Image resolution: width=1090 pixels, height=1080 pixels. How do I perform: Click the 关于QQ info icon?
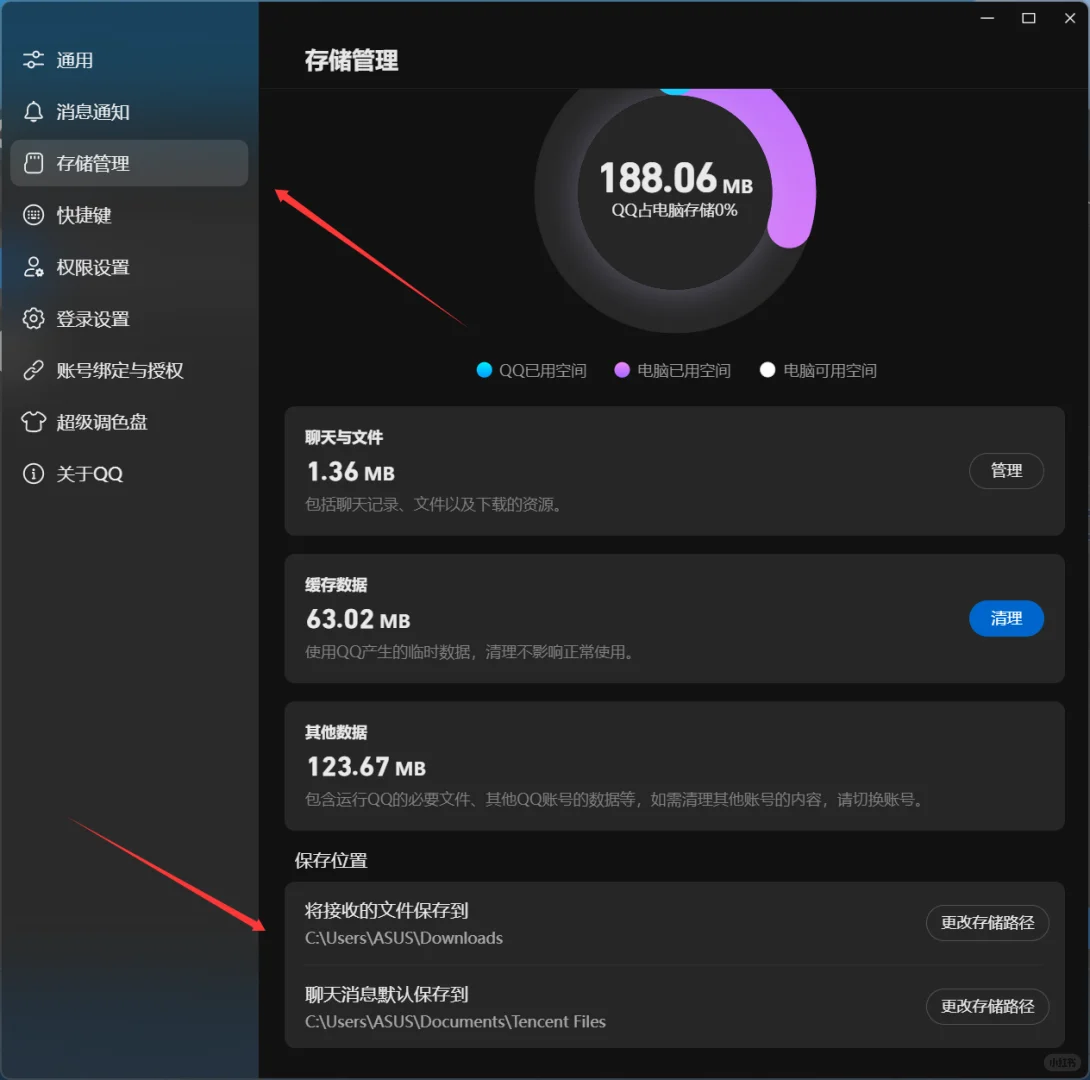pos(31,474)
